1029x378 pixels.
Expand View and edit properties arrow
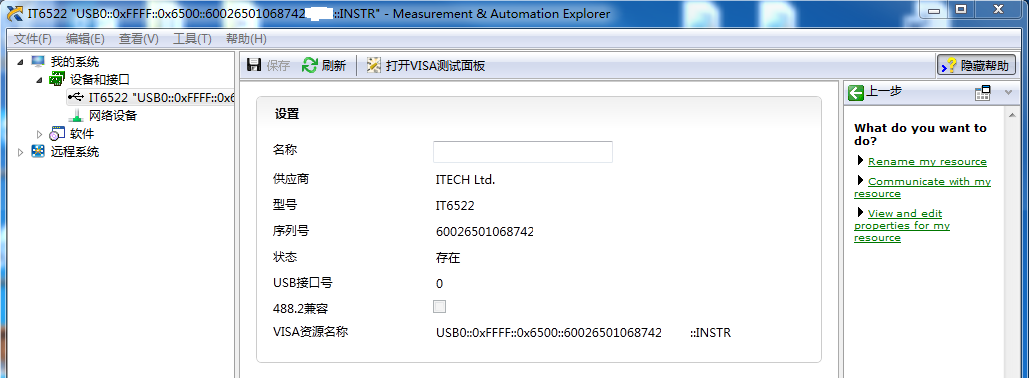click(860, 212)
